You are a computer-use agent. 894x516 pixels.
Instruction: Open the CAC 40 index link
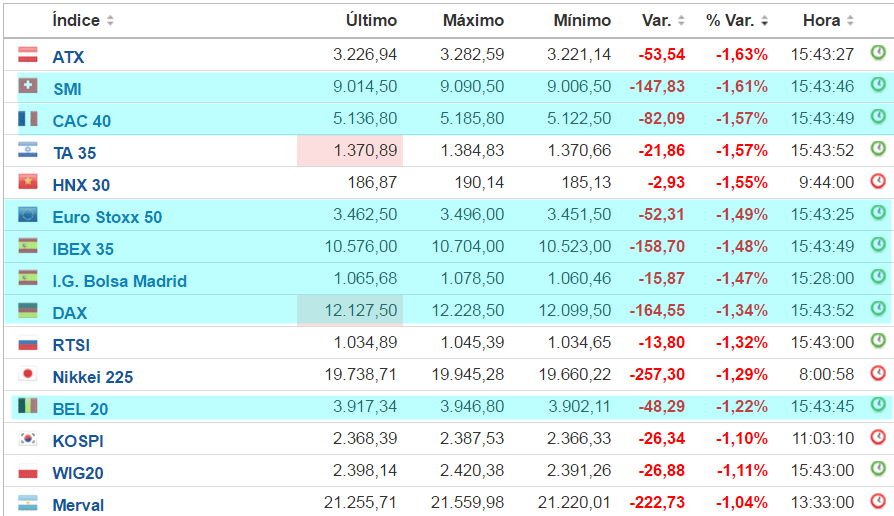click(82, 121)
